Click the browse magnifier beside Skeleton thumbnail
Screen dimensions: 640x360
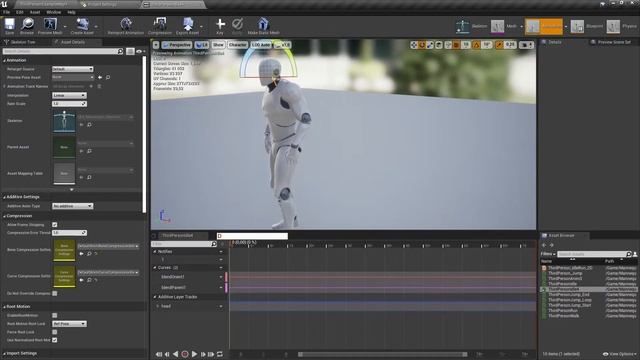[x=89, y=125]
